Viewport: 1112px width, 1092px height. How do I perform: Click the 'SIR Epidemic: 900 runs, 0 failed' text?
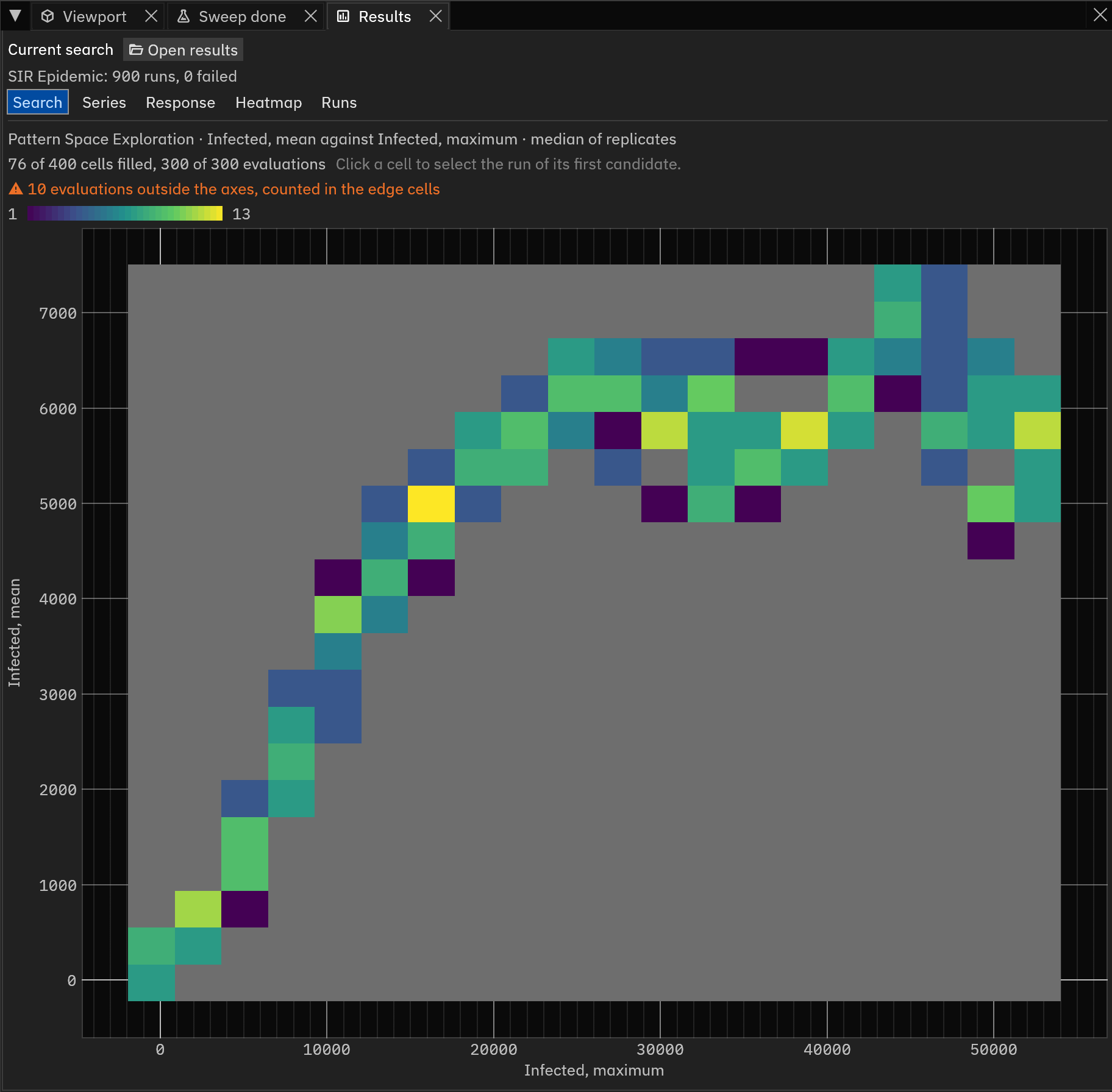(123, 76)
